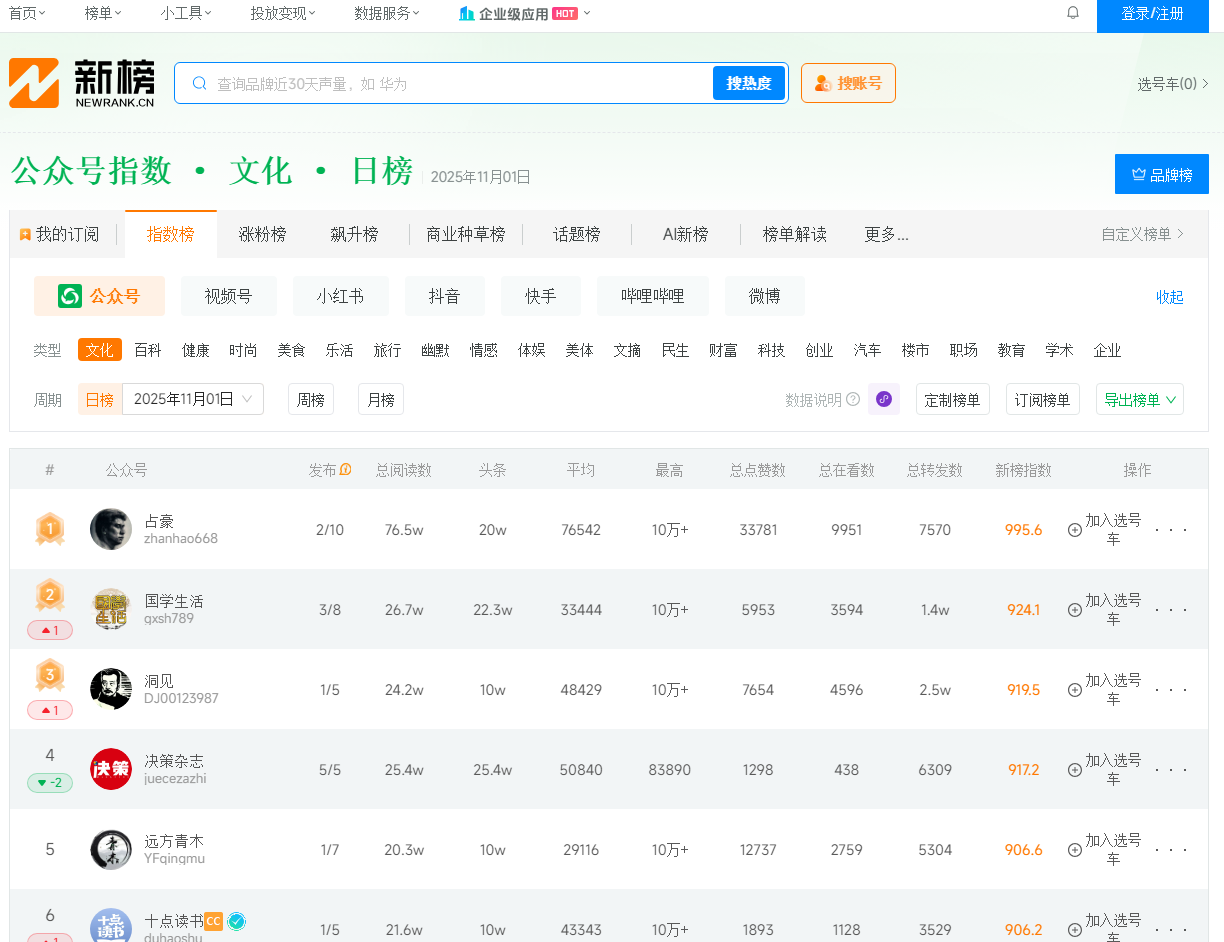
Task: Focus the brand search input field
Action: click(460, 83)
